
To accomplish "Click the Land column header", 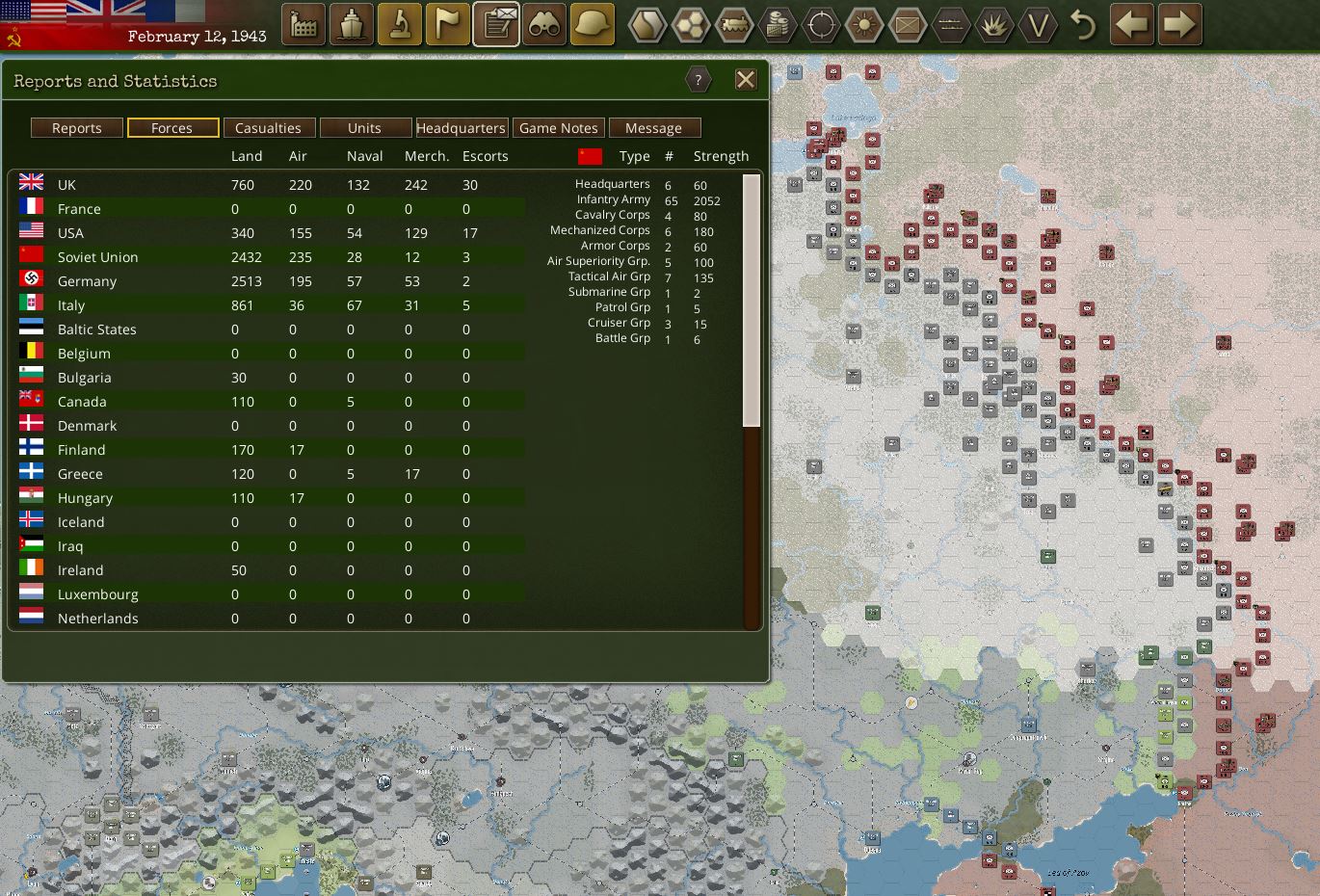I will [247, 156].
